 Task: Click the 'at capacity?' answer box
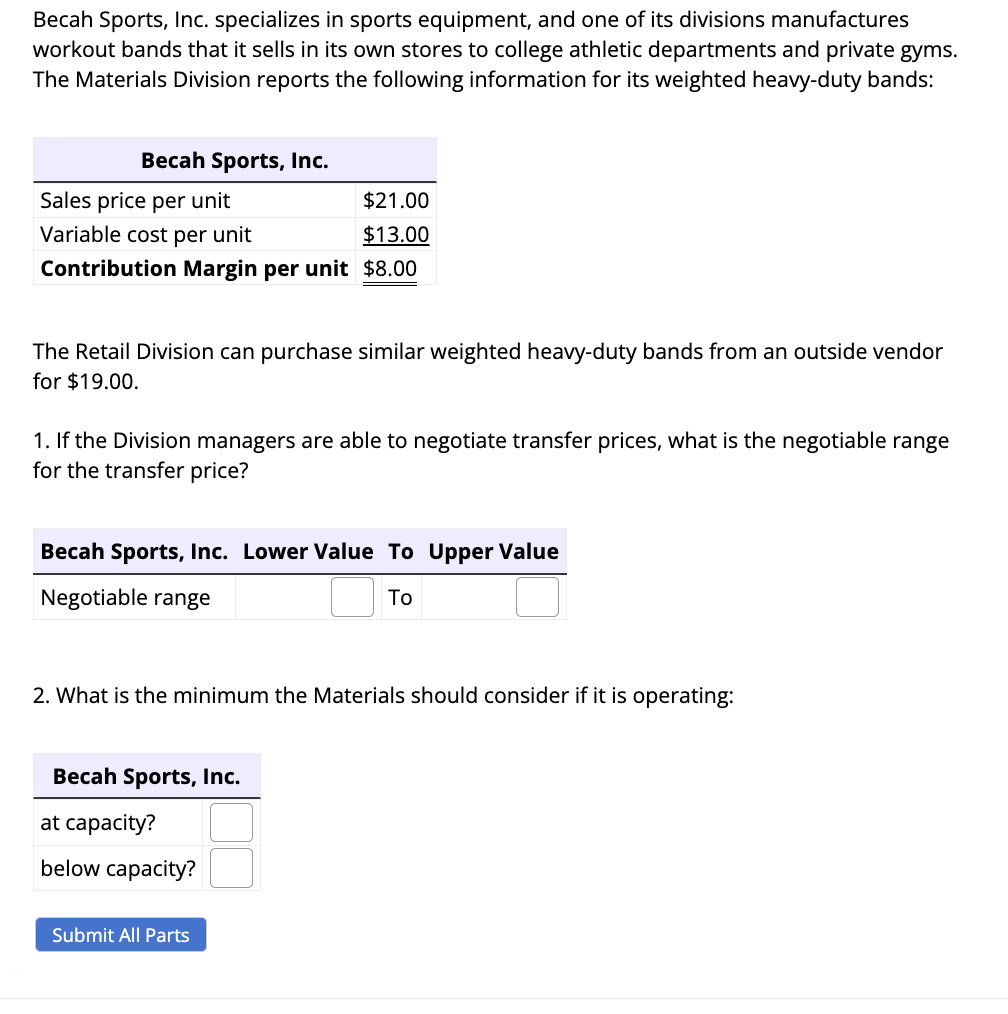pyautogui.click(x=231, y=821)
